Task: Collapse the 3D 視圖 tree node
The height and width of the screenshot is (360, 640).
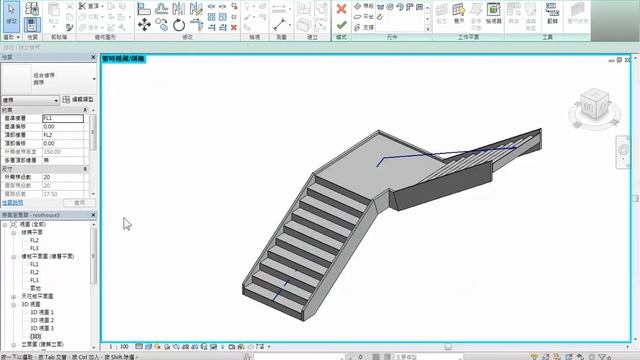Action: point(13,305)
